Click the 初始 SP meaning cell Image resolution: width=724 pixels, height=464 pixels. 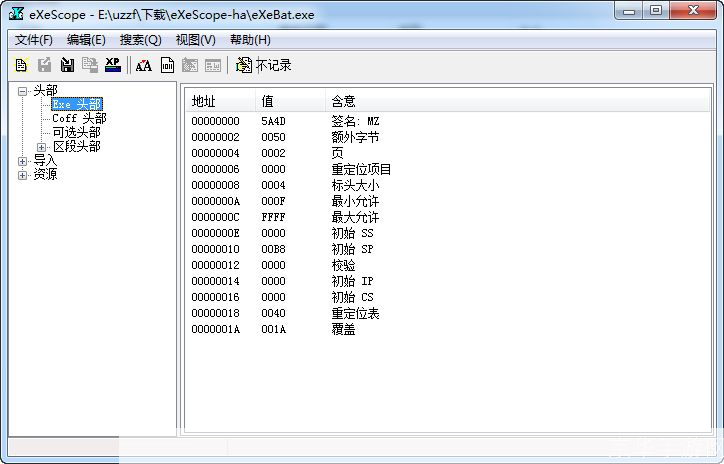coord(352,249)
